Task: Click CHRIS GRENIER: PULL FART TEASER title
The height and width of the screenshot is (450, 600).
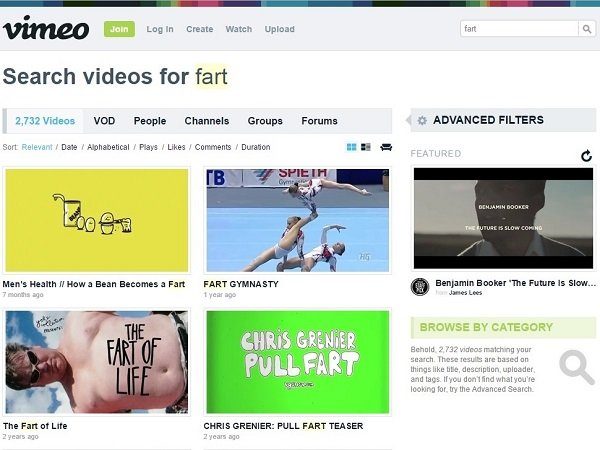Action: pos(283,426)
